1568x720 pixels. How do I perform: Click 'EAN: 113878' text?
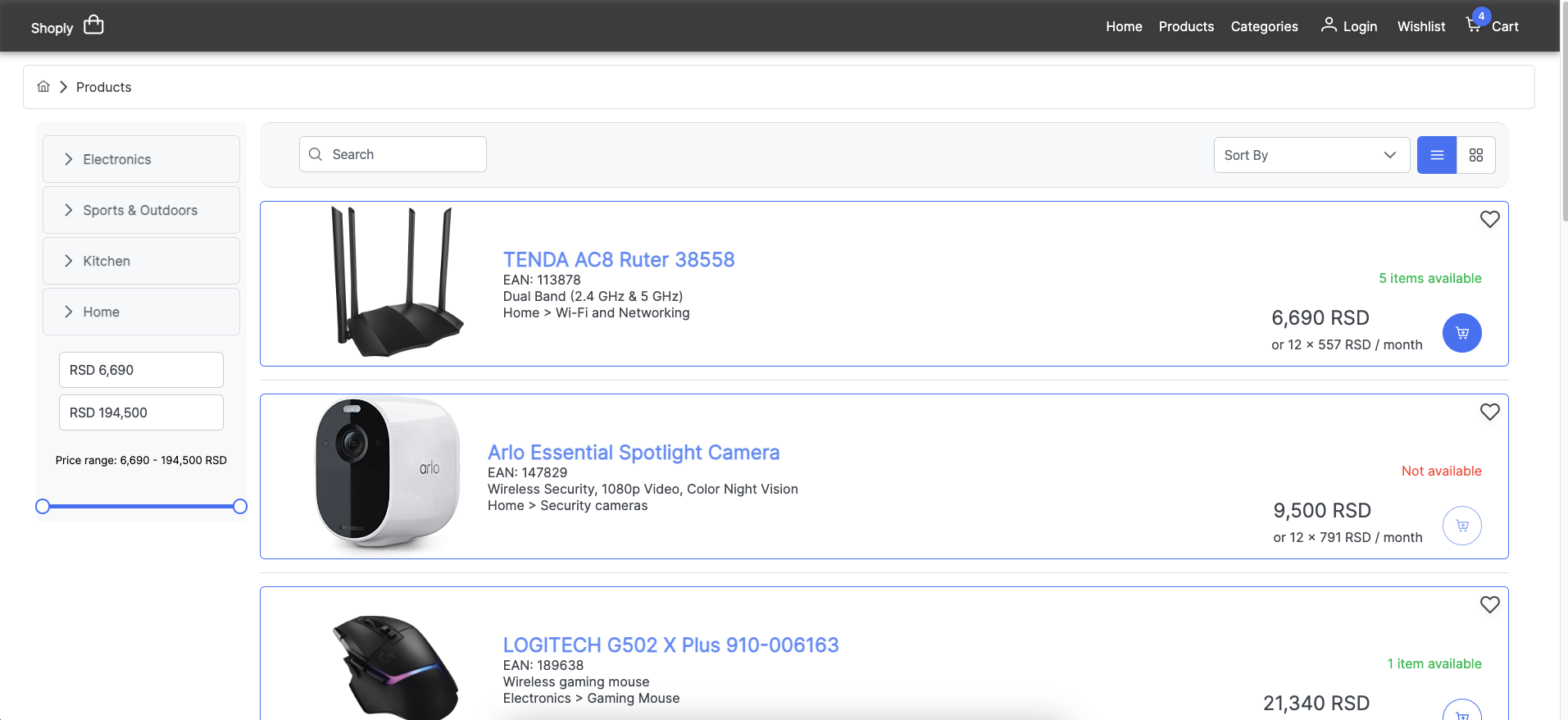point(542,280)
